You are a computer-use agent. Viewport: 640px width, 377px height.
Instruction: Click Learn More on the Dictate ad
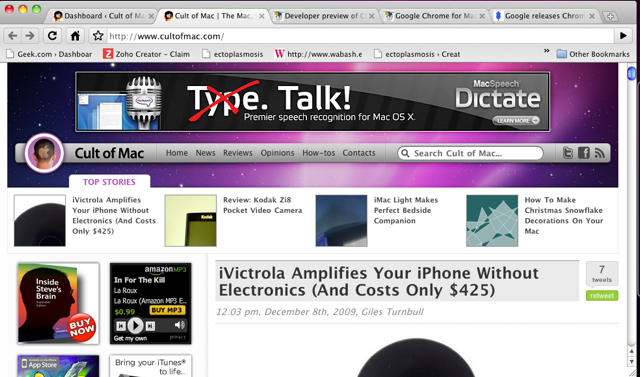coord(516,120)
